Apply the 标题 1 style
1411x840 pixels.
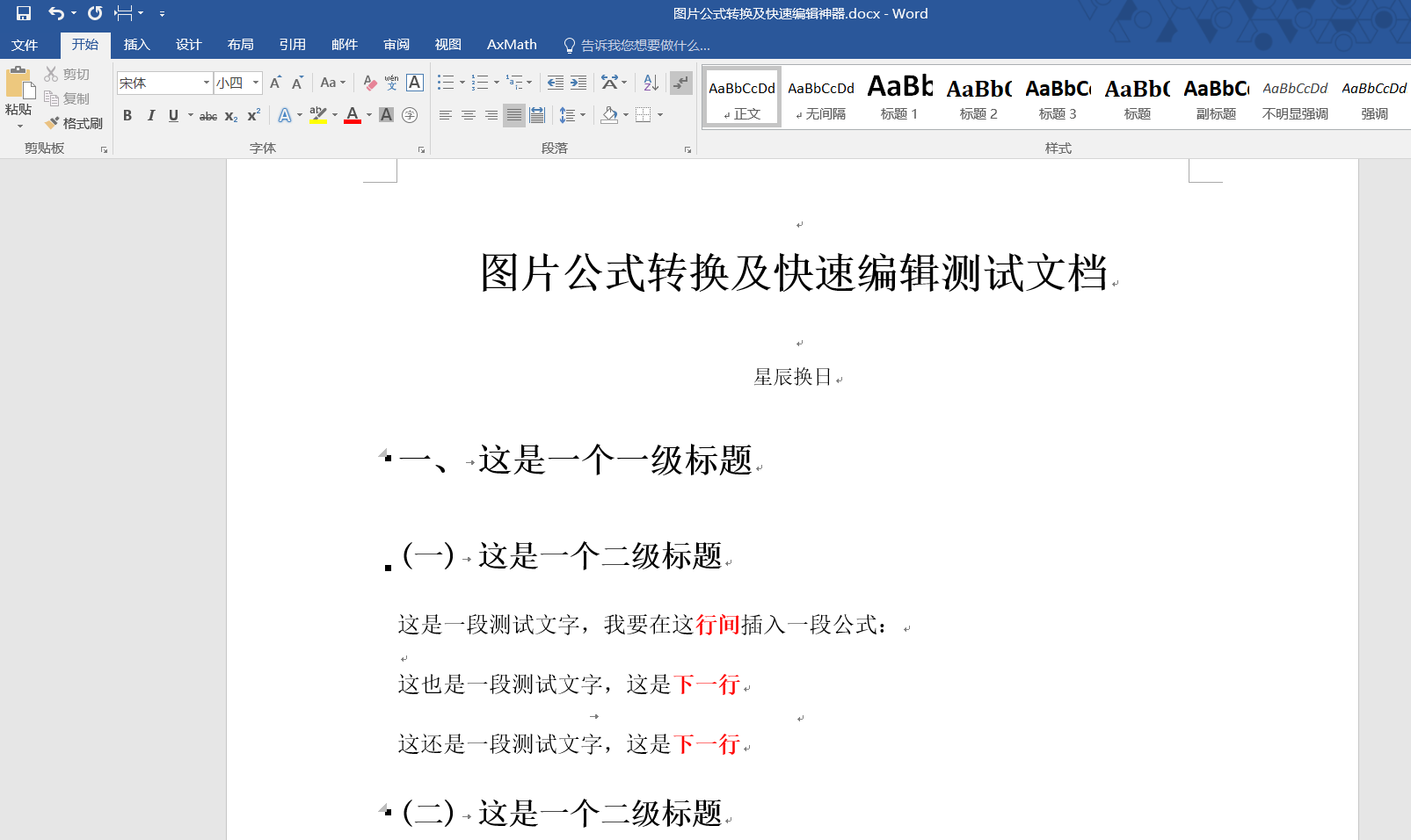[899, 97]
